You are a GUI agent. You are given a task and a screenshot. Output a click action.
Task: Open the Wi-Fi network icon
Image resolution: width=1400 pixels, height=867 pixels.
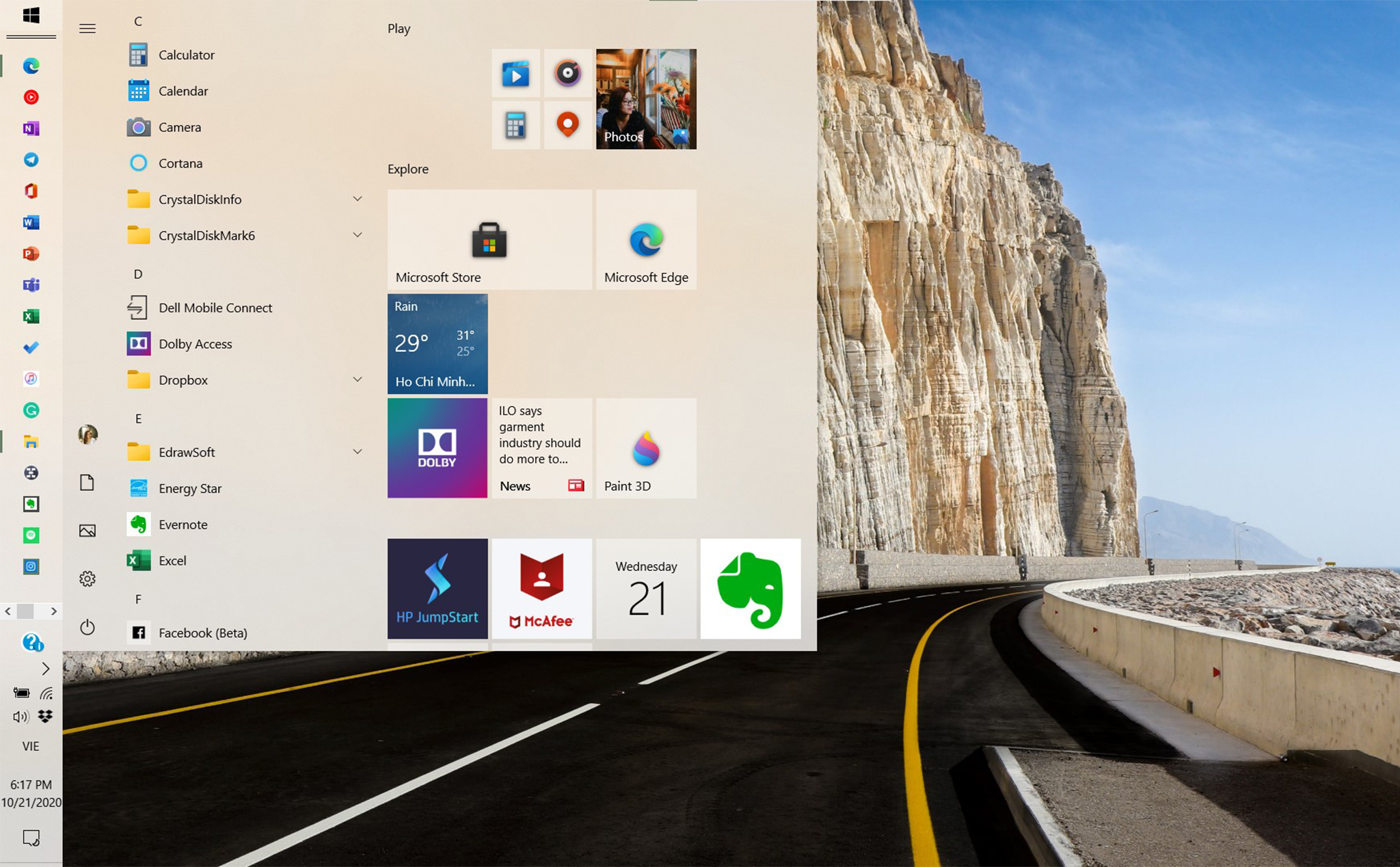(x=46, y=693)
